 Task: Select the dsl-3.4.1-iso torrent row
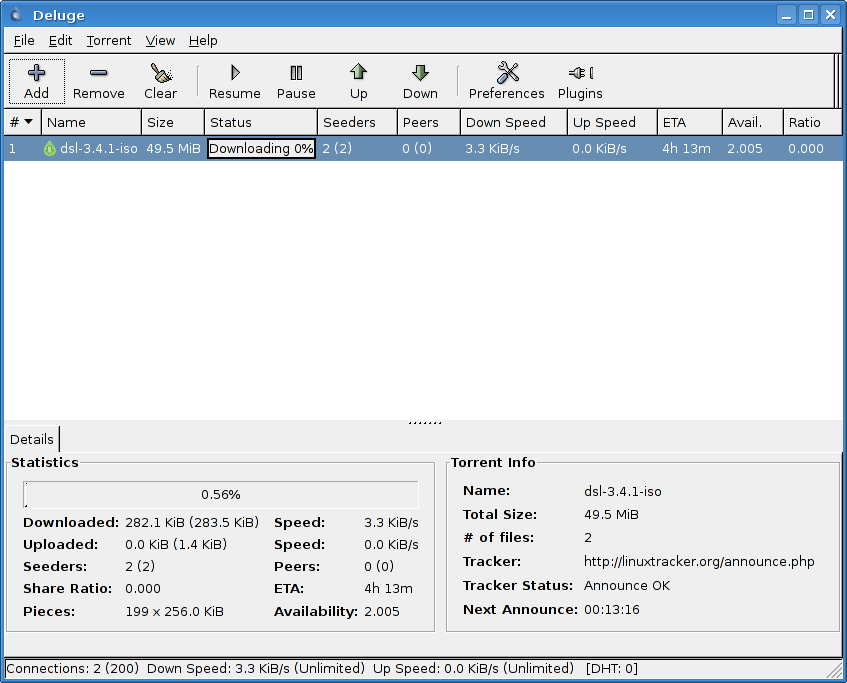98,149
